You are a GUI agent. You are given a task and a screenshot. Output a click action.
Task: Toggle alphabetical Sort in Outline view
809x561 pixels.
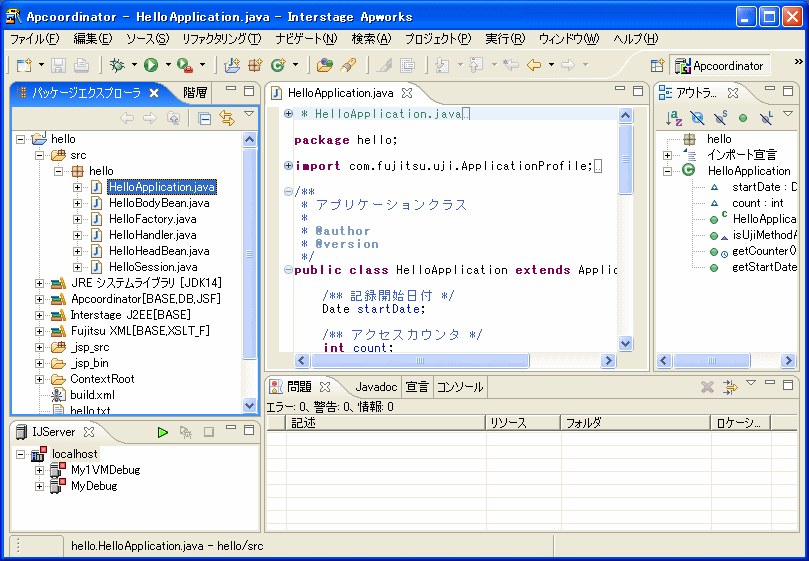click(673, 118)
